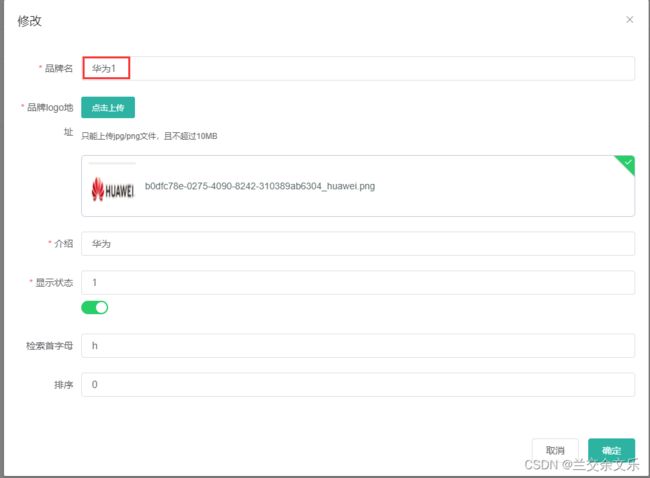Click the 检索首字母 label
The width and height of the screenshot is (650, 478).
coord(49,345)
